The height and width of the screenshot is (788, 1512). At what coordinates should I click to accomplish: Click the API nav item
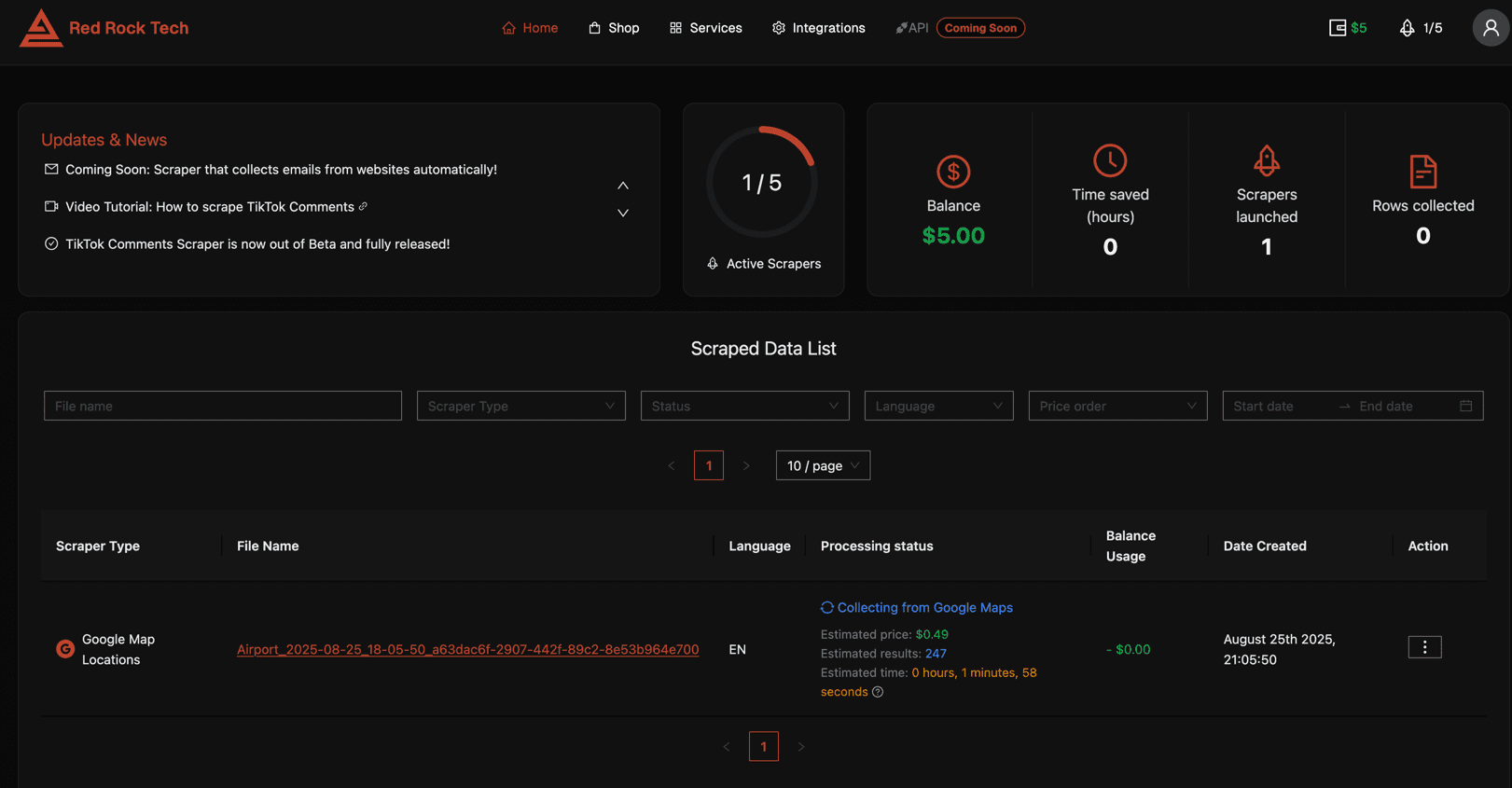(x=912, y=28)
